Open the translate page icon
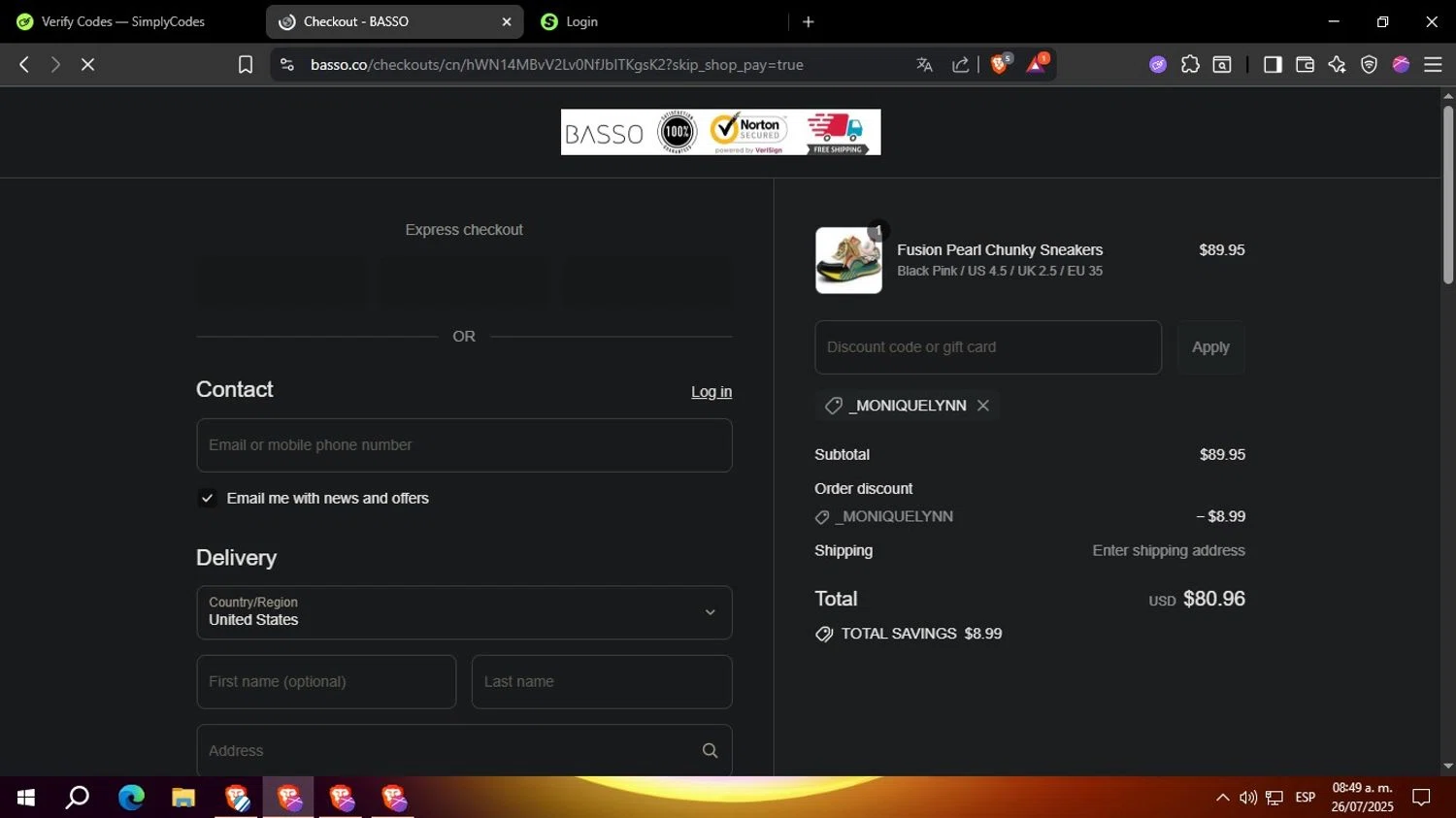The height and width of the screenshot is (818, 1456). 924,64
